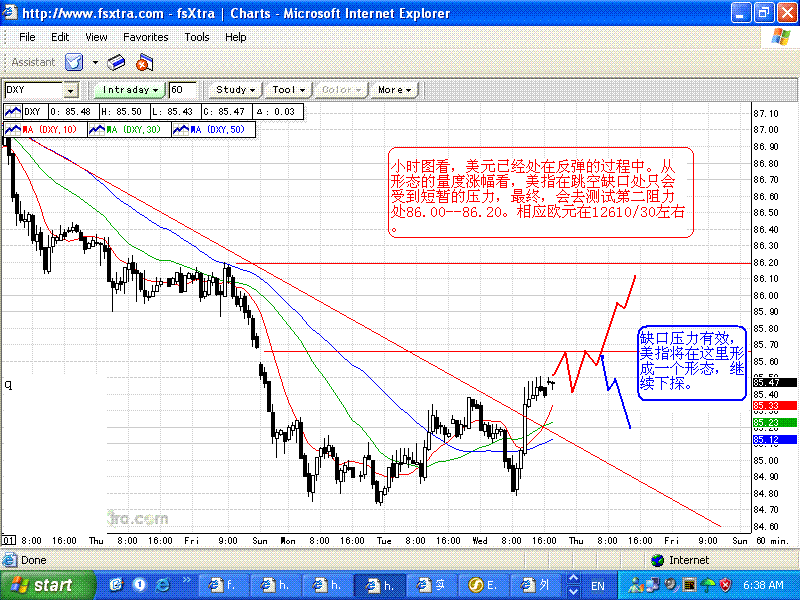This screenshot has width=800, height=600.
Task: Open the Edit menu
Action: (60, 37)
